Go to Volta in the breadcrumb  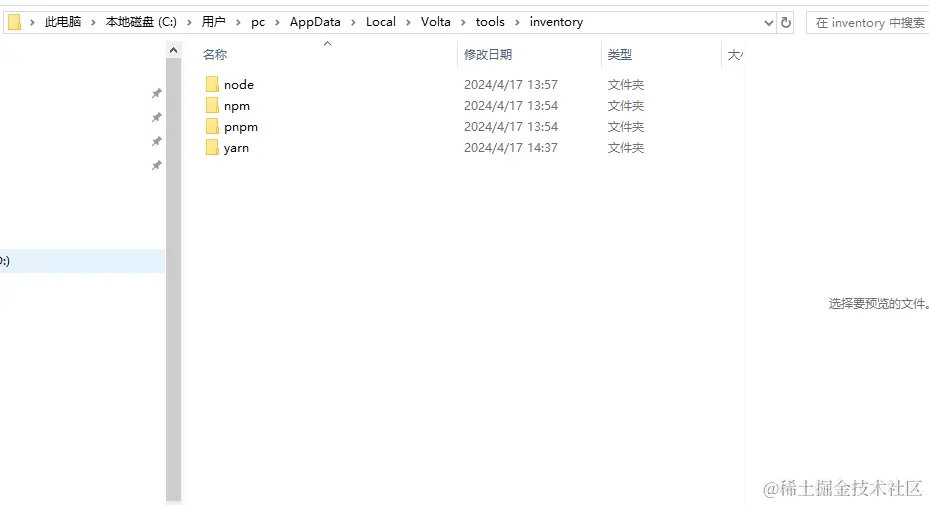tap(435, 22)
